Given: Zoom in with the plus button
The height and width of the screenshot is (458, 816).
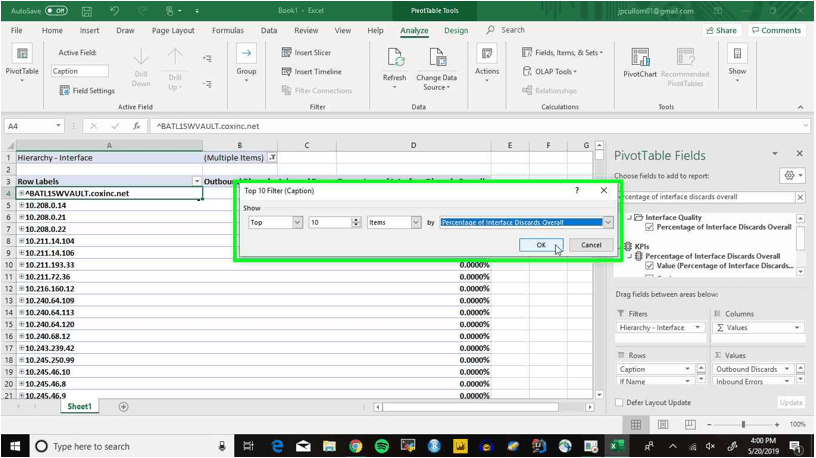Looking at the screenshot, I should [777, 425].
